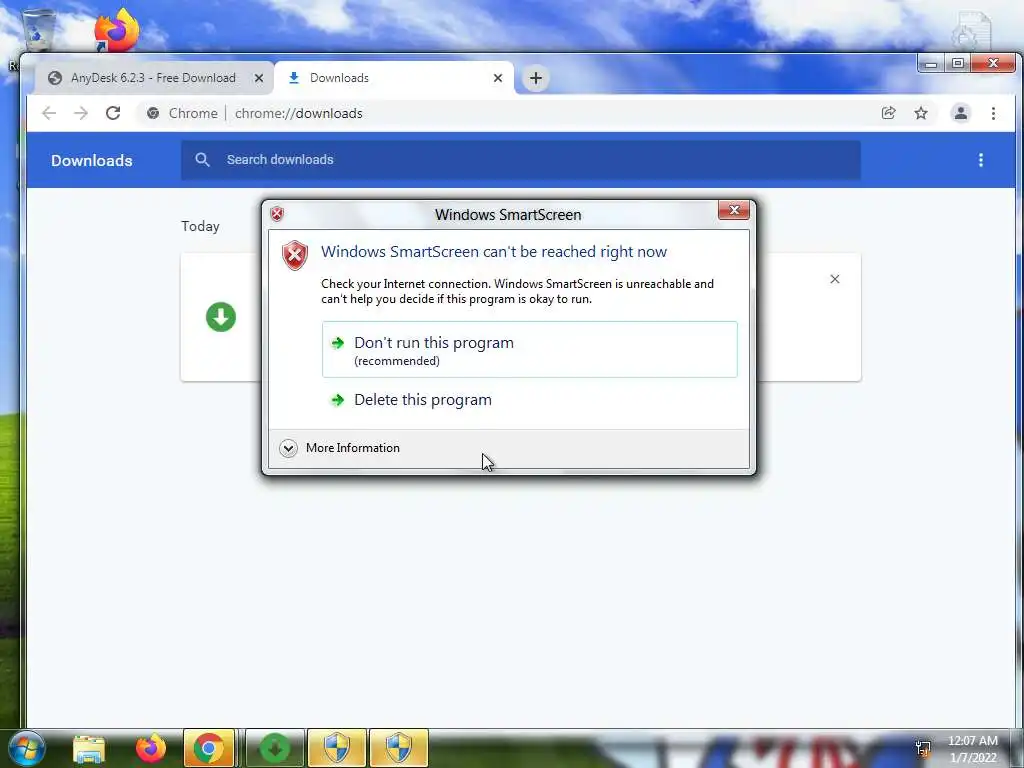This screenshot has width=1024, height=768.
Task: Open Firefox desktop shortcut
Action: (116, 30)
